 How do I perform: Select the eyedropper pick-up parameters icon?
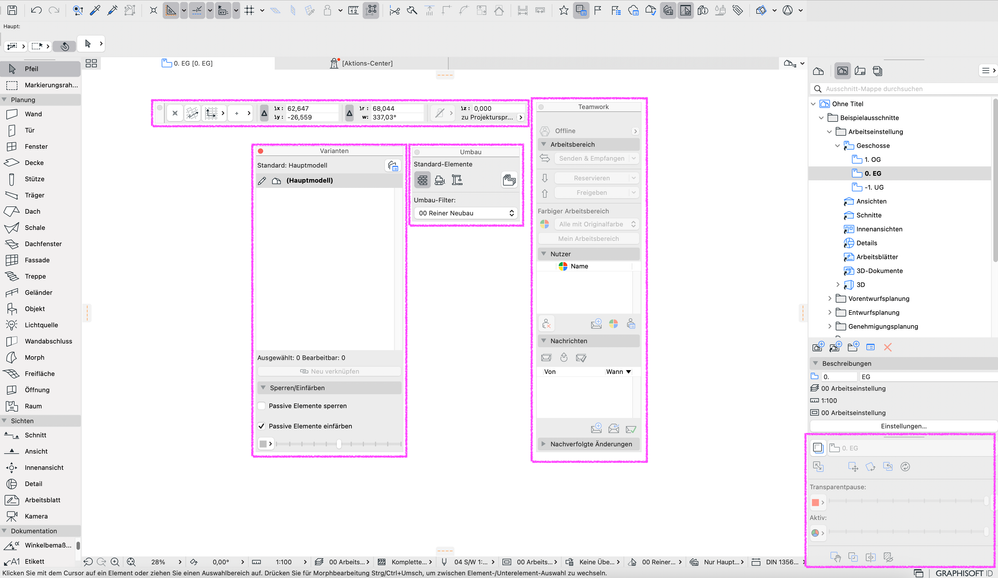pos(95,10)
